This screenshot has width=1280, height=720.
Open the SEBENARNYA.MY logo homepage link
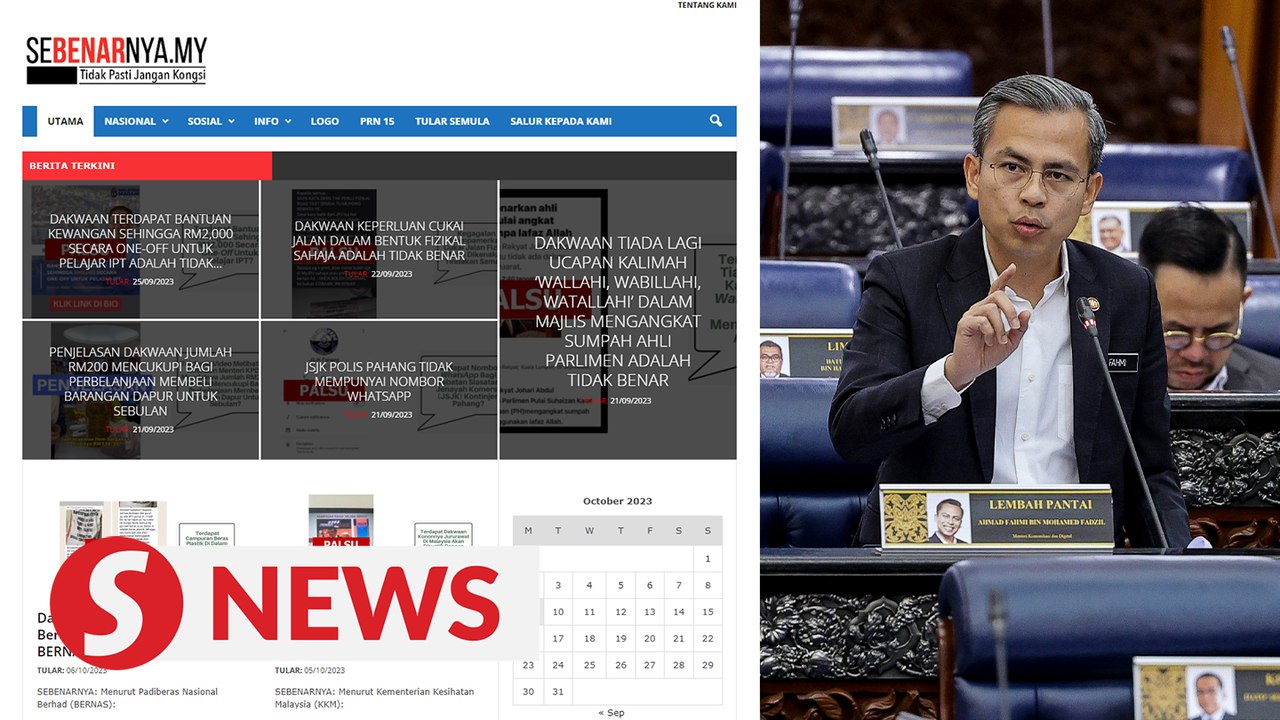(117, 61)
